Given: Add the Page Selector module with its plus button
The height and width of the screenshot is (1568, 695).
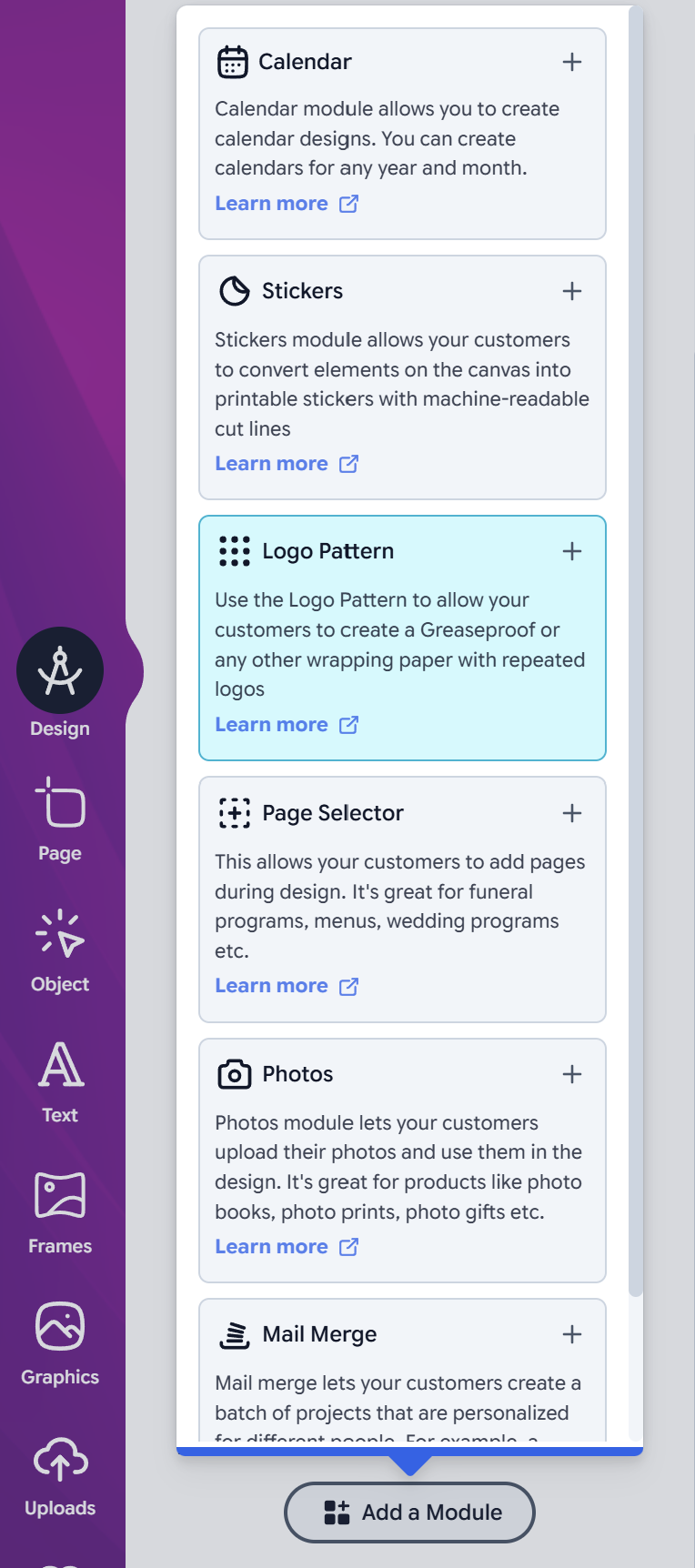Looking at the screenshot, I should pos(572,812).
